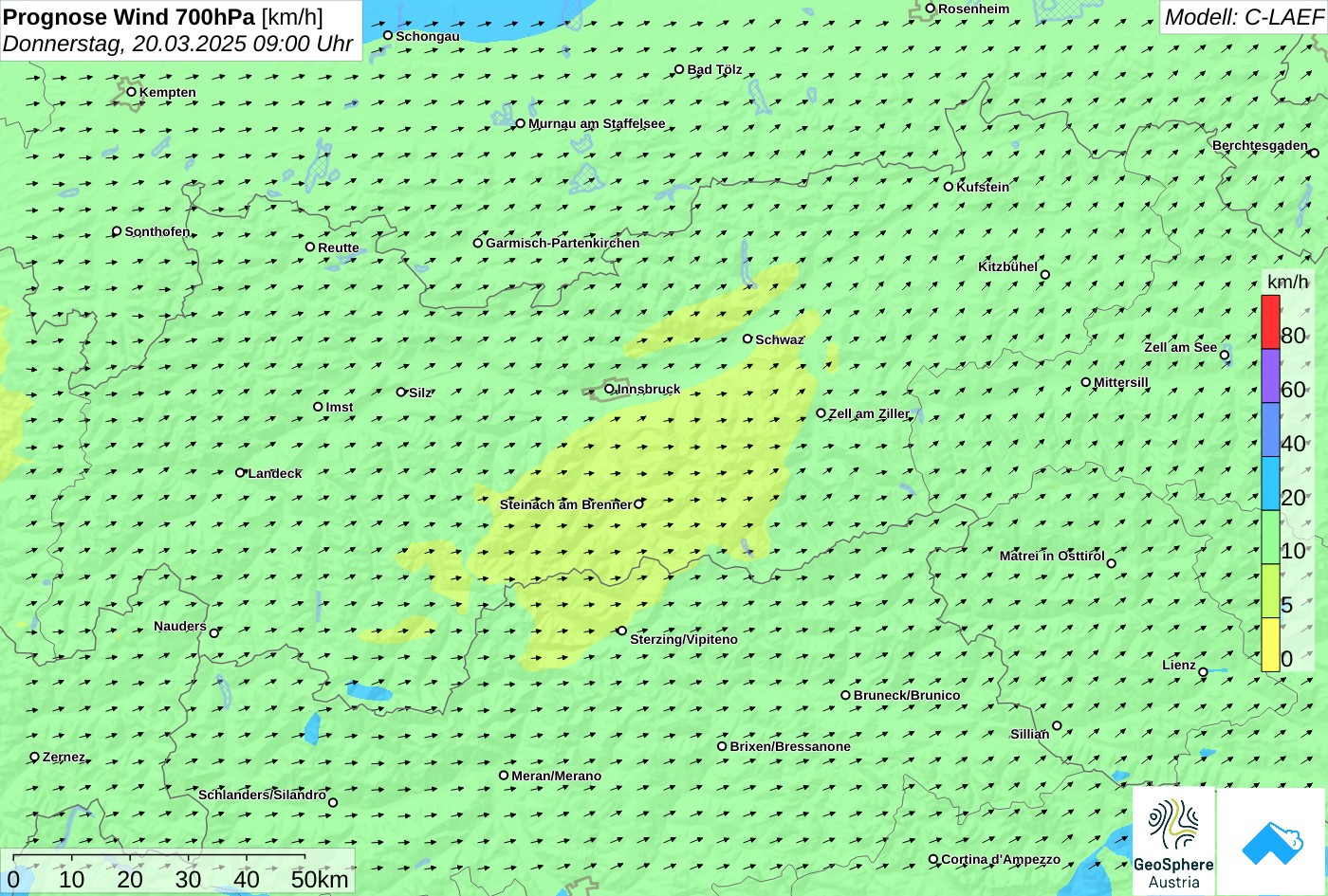This screenshot has width=1328, height=896.
Task: Click the Reutte city marker dot
Action: [310, 247]
